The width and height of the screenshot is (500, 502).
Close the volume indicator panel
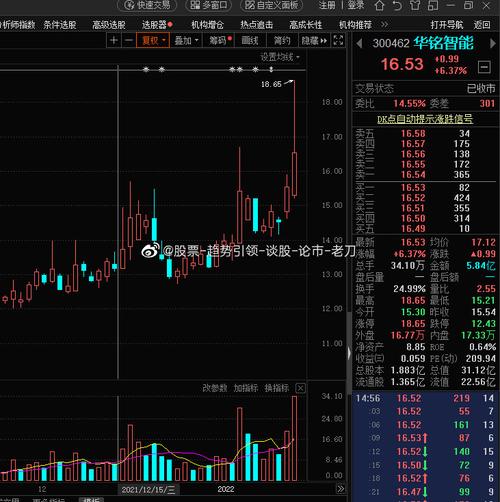pos(300,388)
